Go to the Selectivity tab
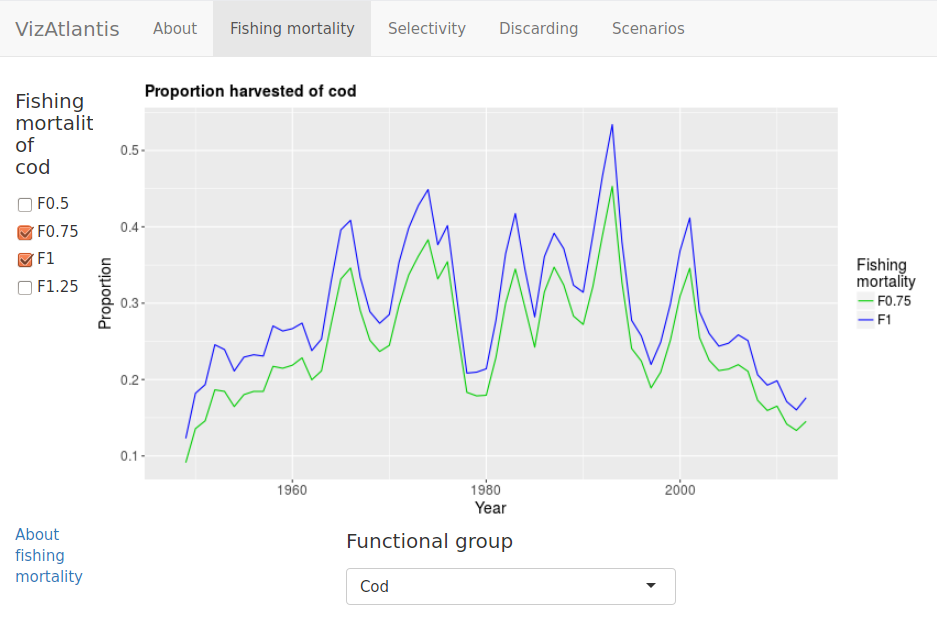Viewport: 937px width, 622px height. pos(427,28)
